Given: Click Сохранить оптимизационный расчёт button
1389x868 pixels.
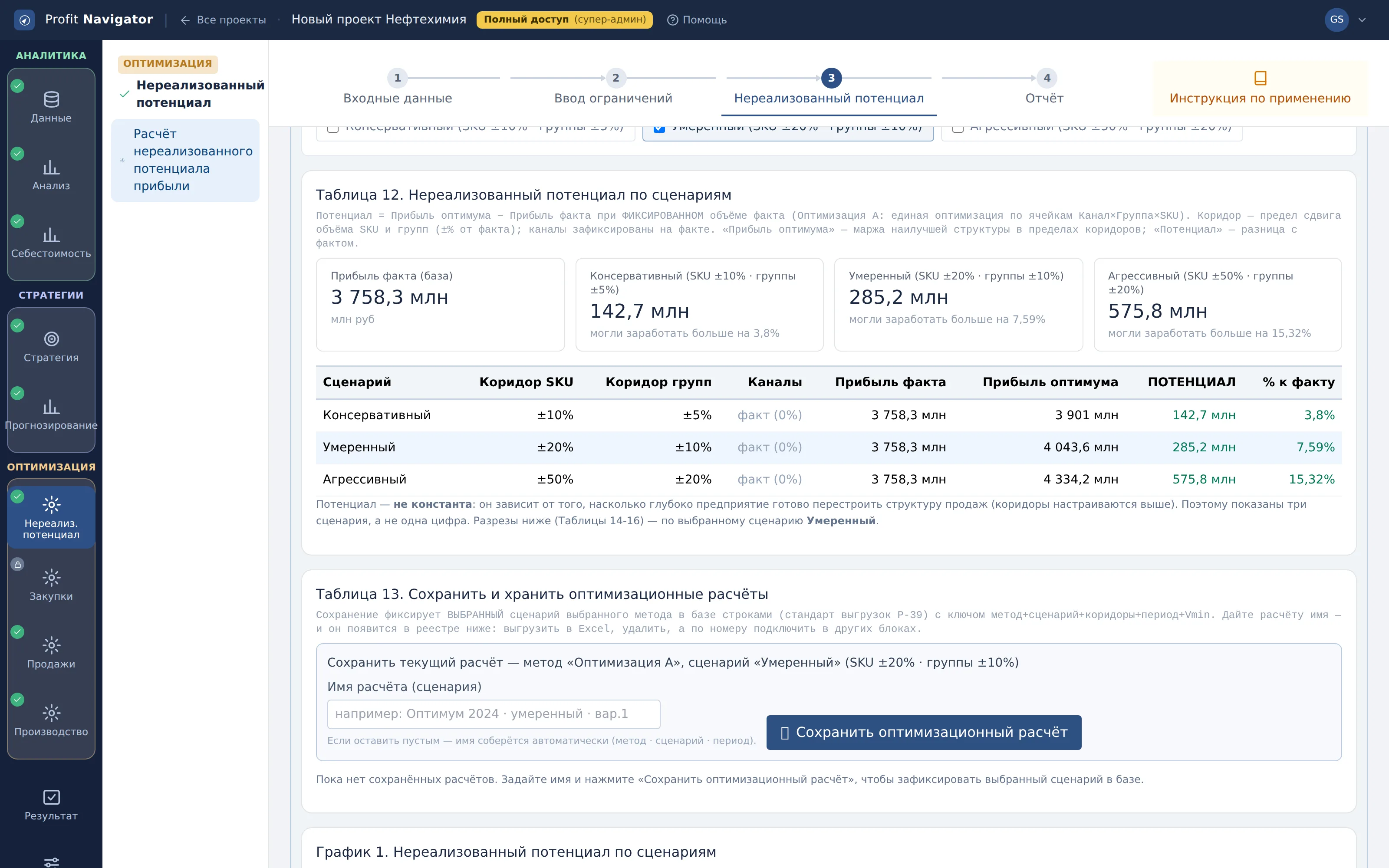Looking at the screenshot, I should pyautogui.click(x=924, y=732).
